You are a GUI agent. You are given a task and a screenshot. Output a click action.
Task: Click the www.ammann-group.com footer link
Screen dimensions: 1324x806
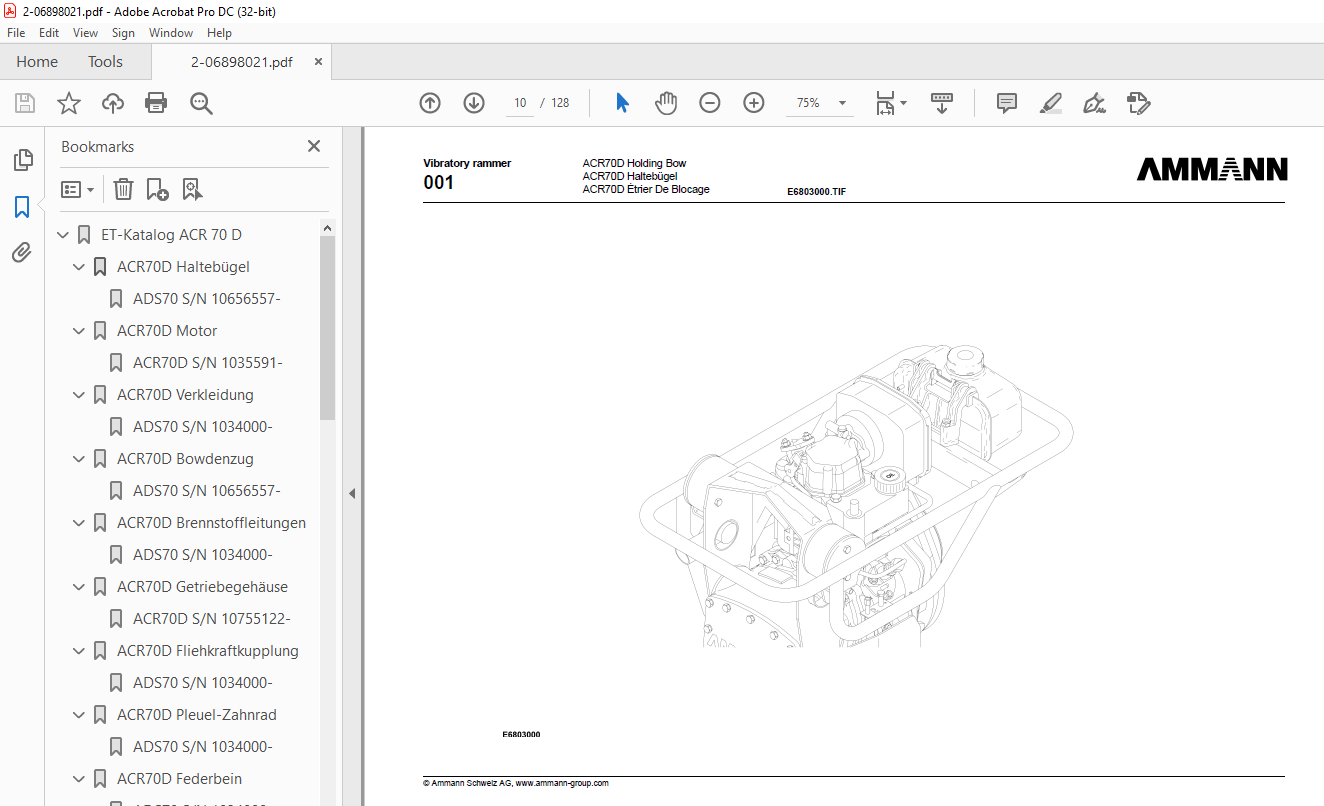tap(562, 783)
